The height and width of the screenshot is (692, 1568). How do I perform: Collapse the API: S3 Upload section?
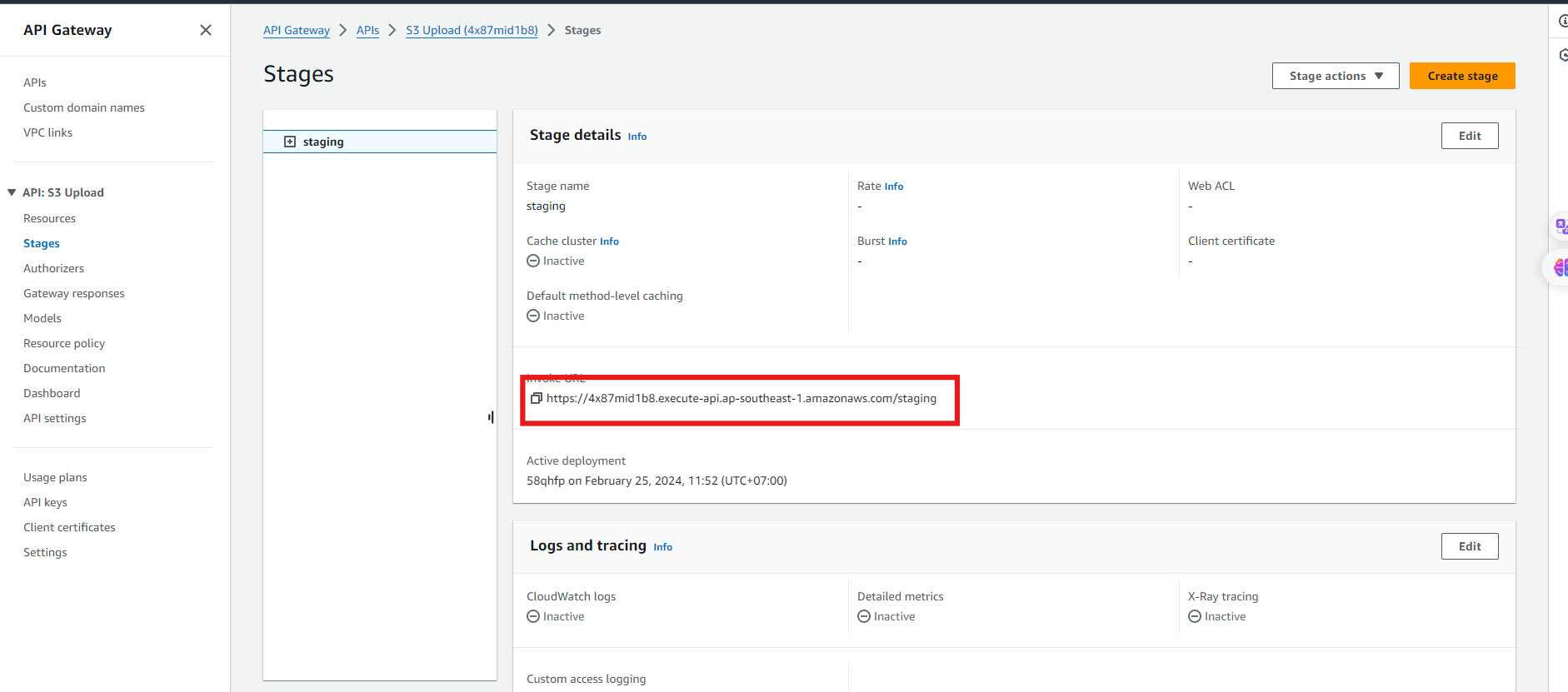coord(12,192)
